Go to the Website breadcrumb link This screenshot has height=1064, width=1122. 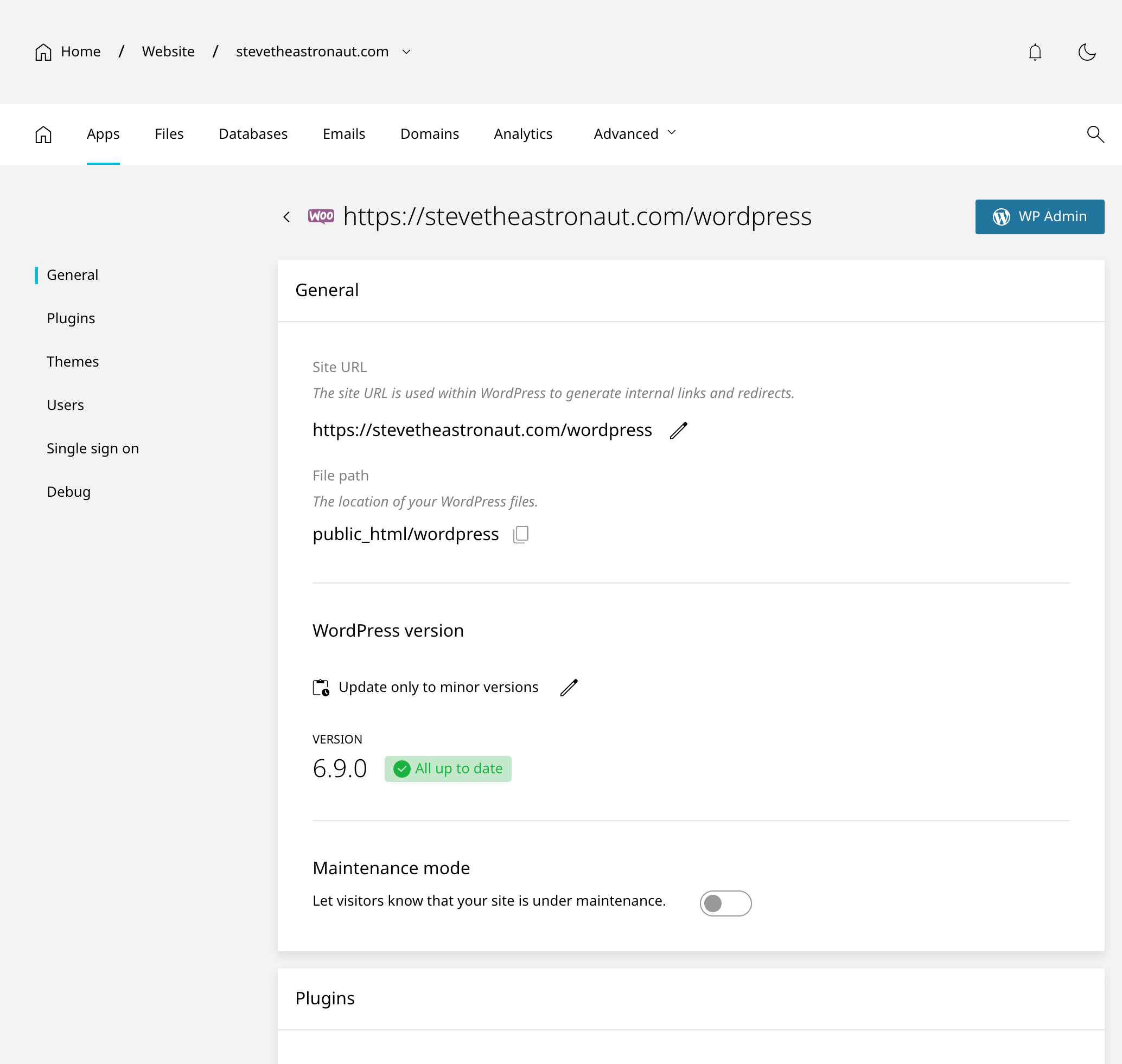tap(168, 52)
